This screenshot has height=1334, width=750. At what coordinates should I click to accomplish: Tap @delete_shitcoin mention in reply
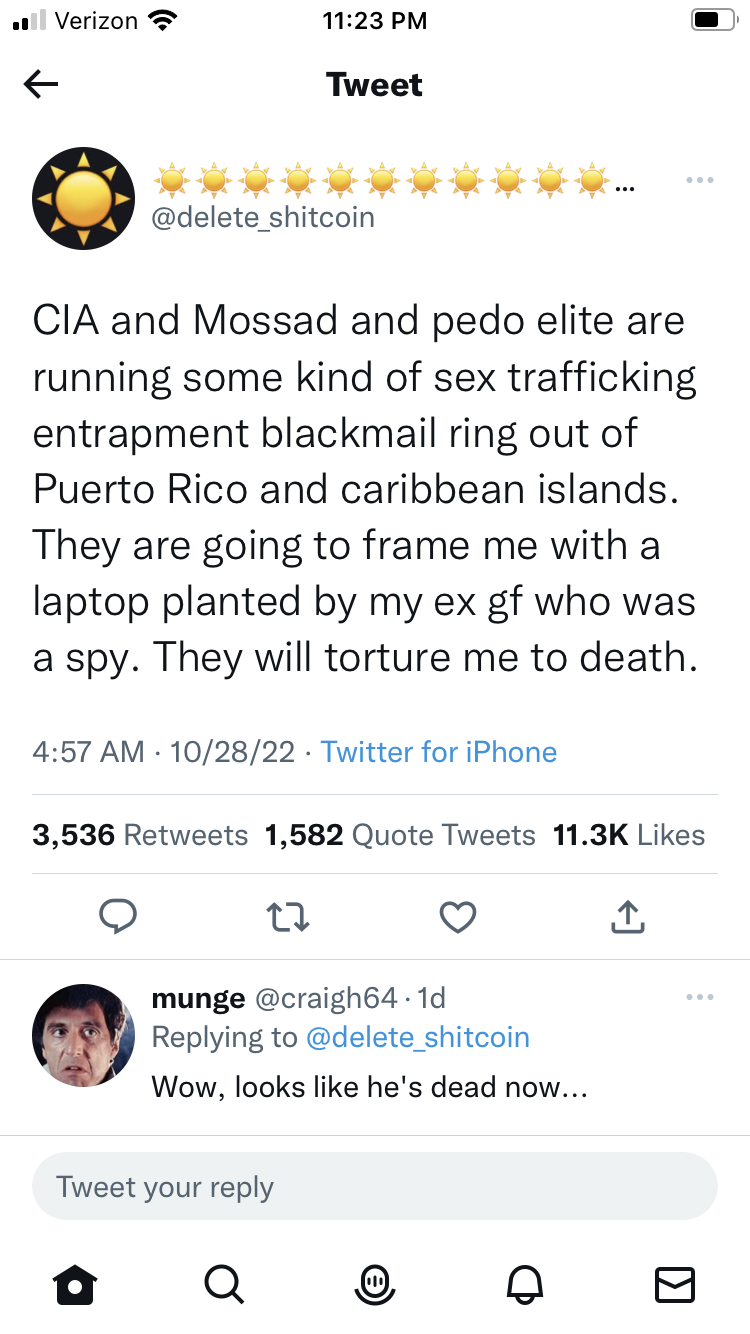[416, 1037]
